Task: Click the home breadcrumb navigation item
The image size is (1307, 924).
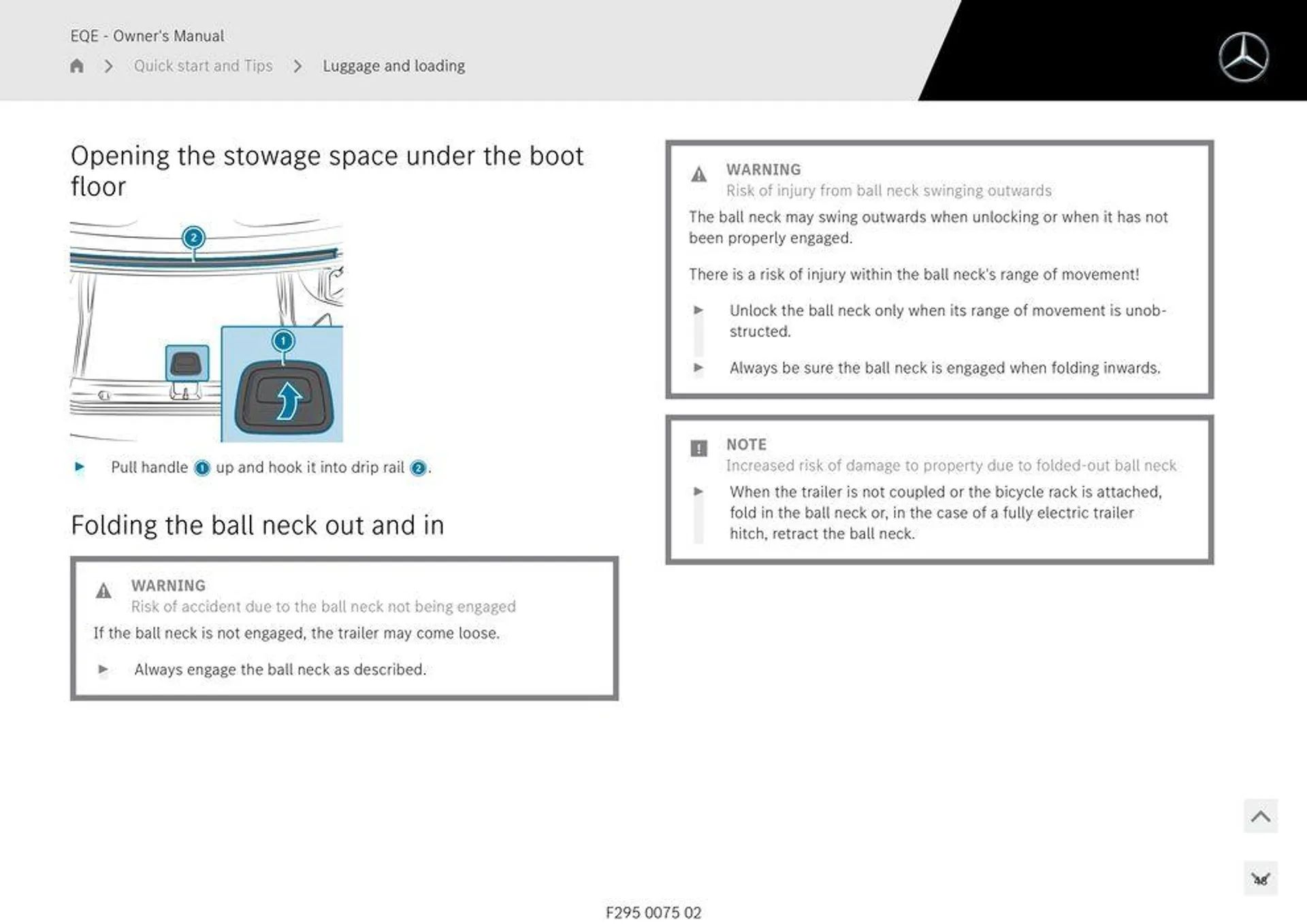Action: [78, 65]
